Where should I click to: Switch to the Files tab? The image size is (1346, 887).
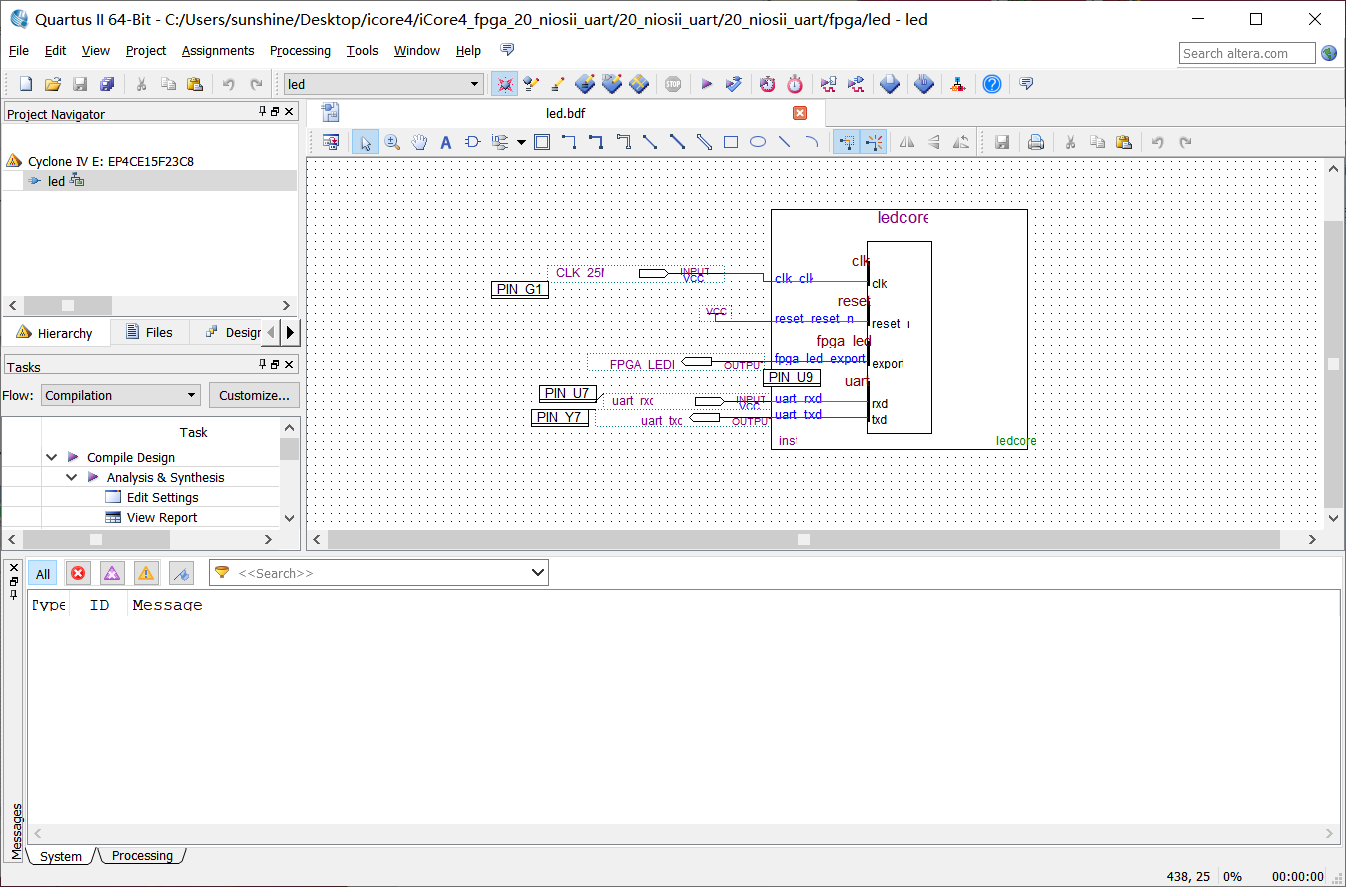149,332
